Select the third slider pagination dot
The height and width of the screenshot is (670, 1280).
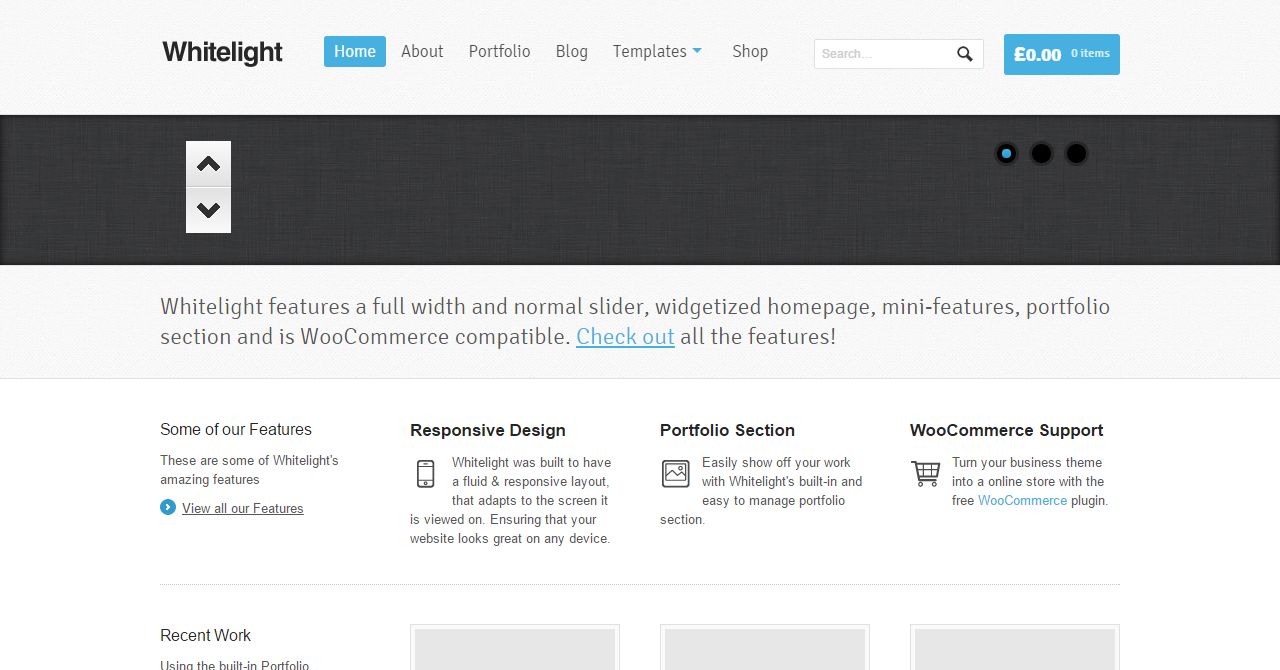click(1076, 153)
